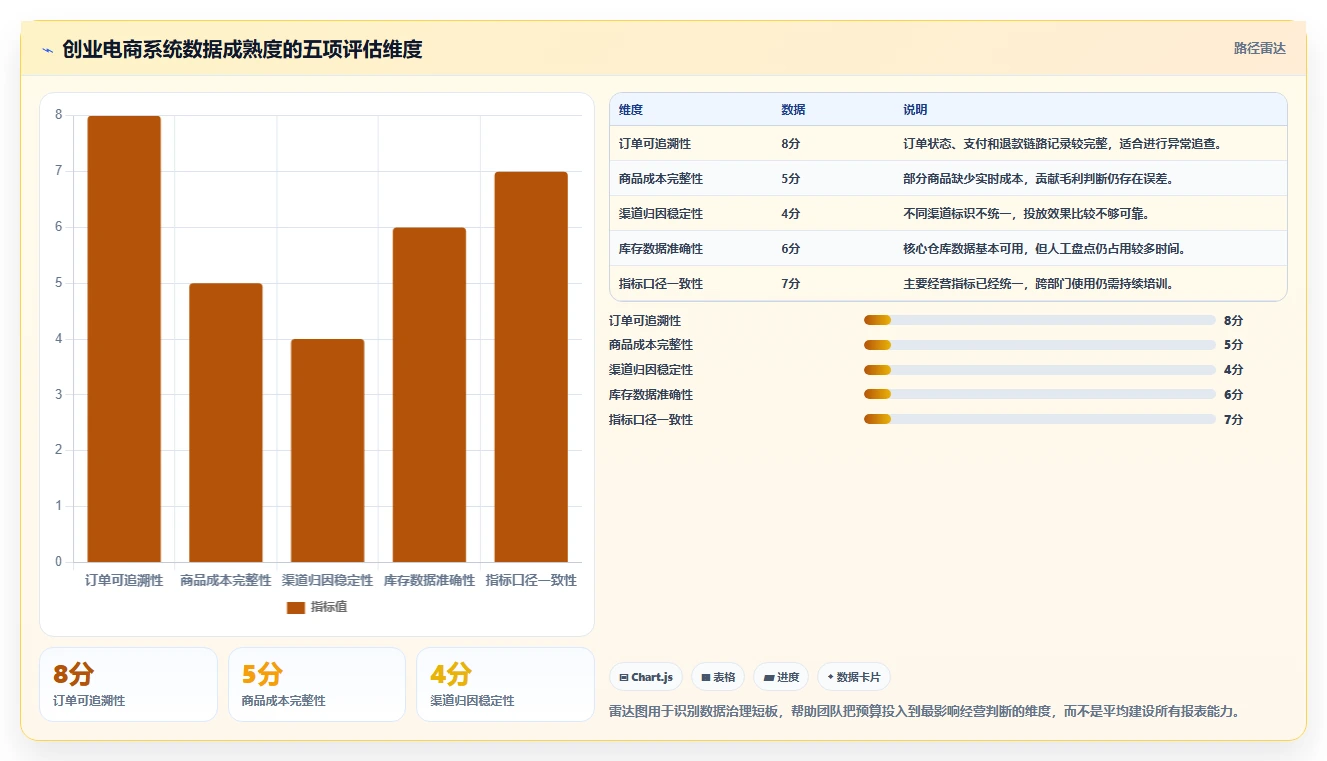Click the 6分 value beside the progress list

click(1233, 394)
